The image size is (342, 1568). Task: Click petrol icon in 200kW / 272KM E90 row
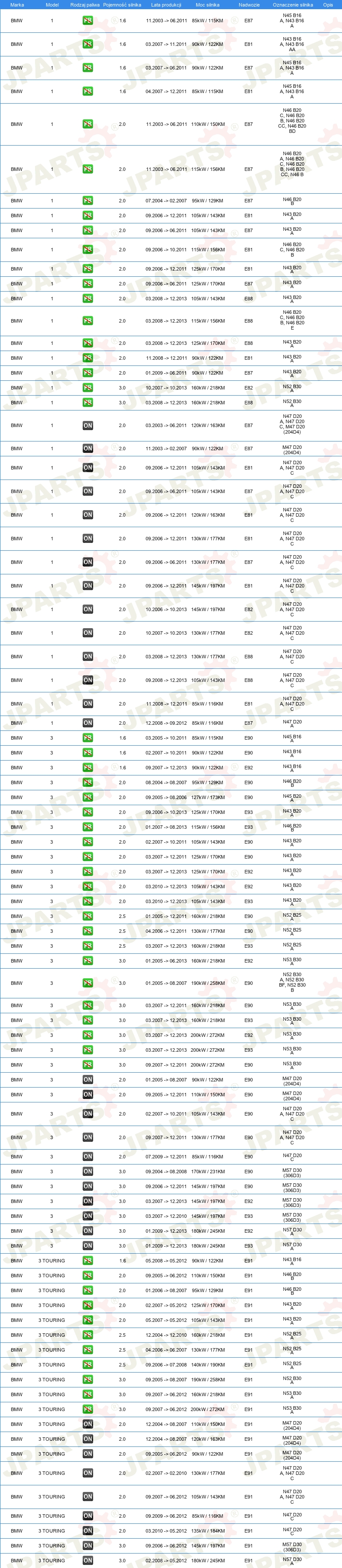click(87, 1064)
